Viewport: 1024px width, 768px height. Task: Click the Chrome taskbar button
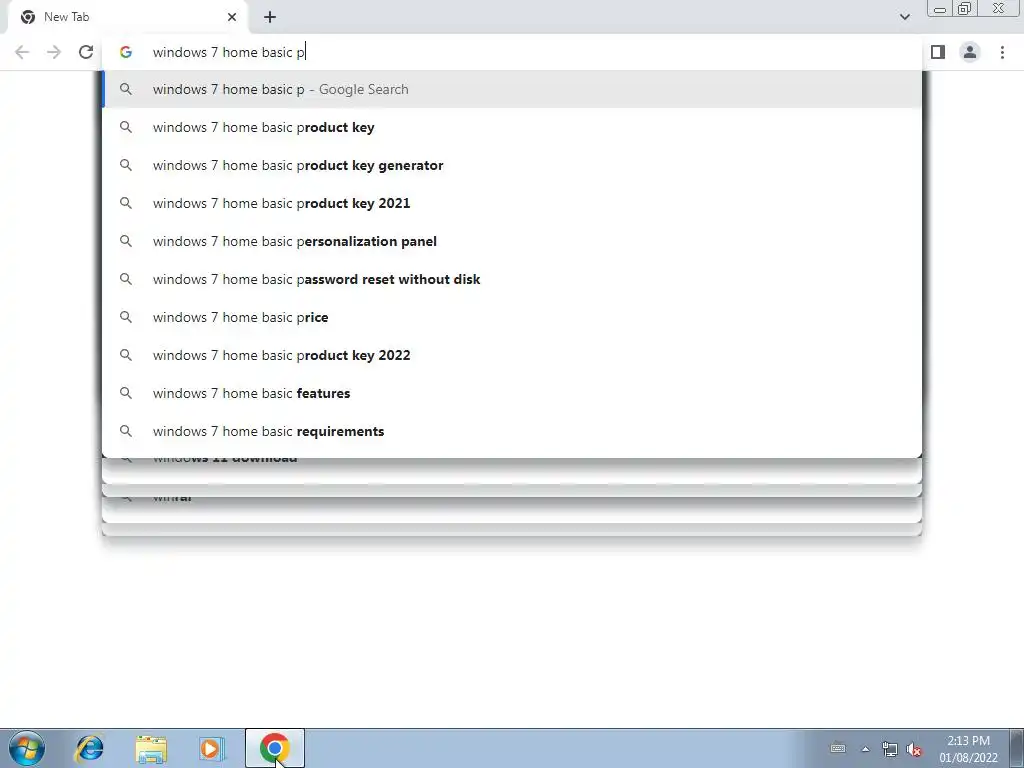pyautogui.click(x=275, y=748)
